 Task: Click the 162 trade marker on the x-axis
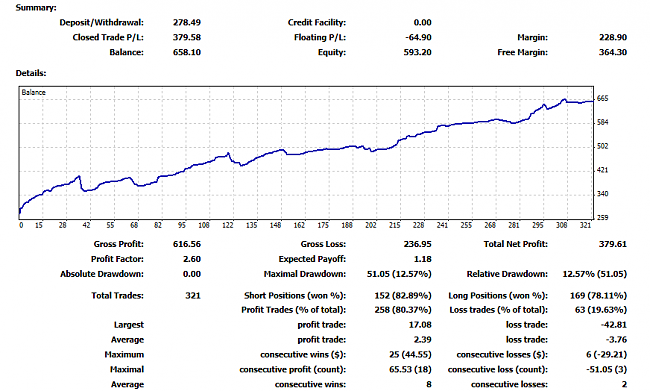(299, 225)
